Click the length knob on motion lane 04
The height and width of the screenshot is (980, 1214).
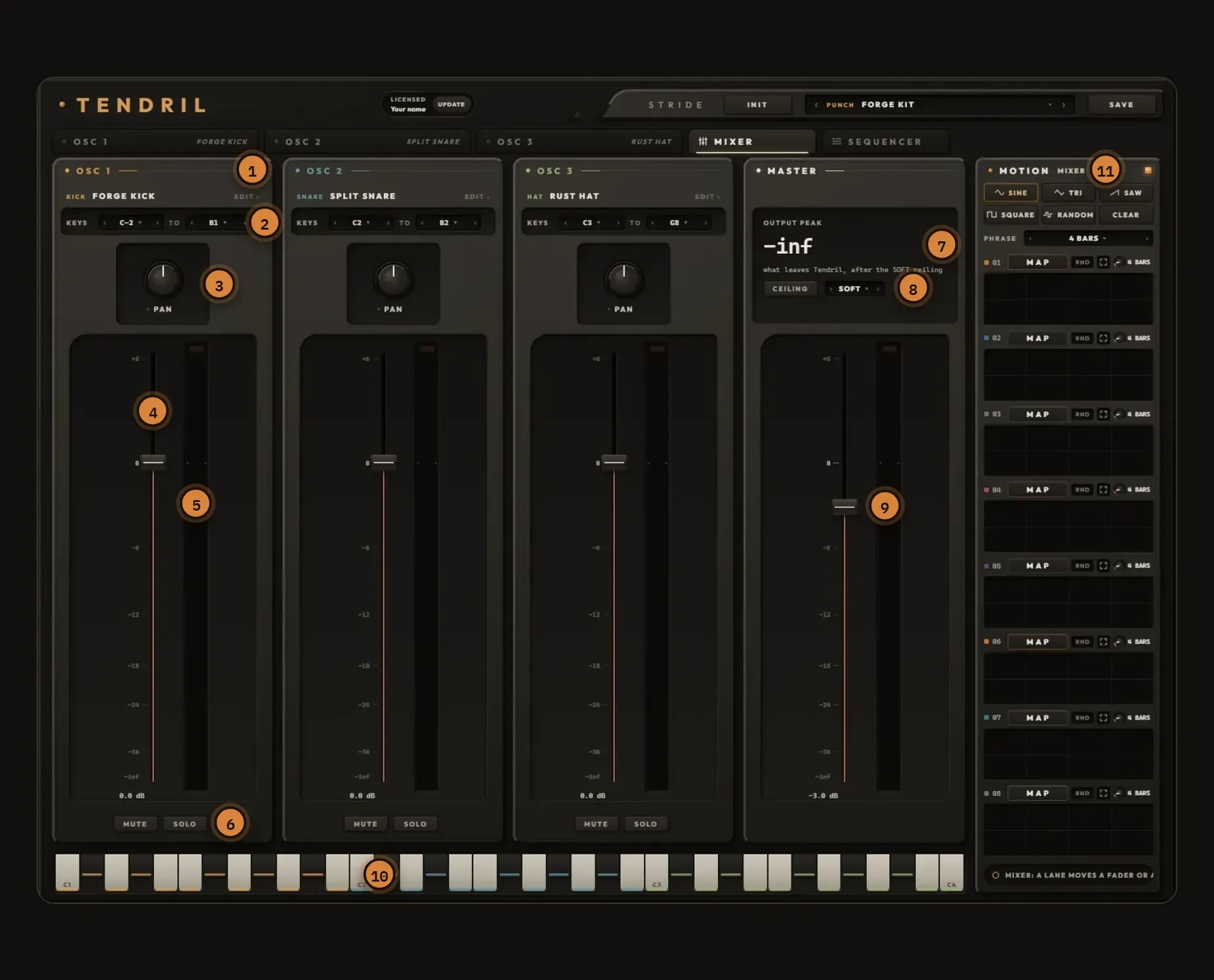click(1118, 490)
